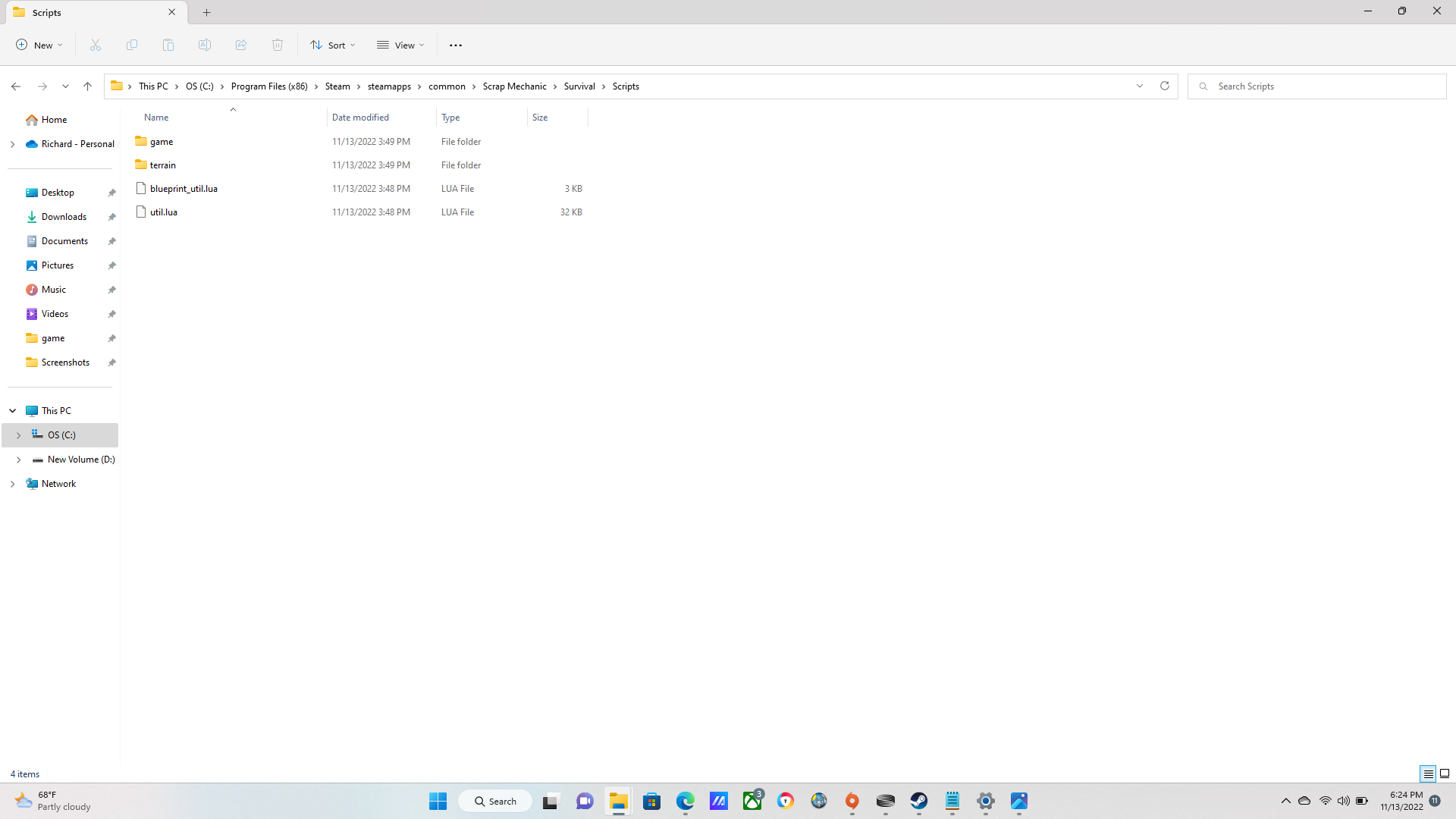Switch to Details view layout button
The height and width of the screenshot is (819, 1456).
[x=1428, y=773]
